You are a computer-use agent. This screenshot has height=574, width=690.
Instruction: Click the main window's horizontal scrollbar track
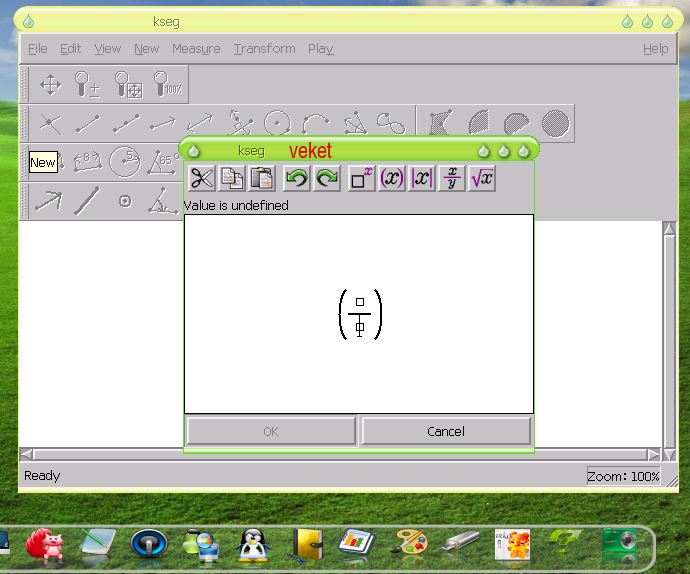pos(100,454)
